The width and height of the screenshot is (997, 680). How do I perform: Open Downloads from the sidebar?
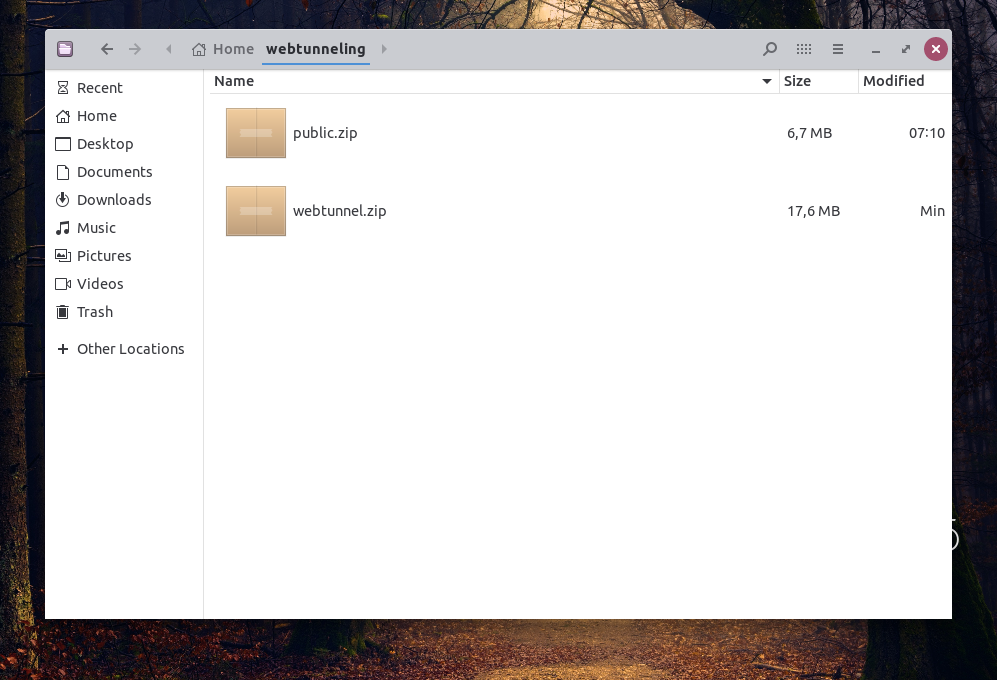click(x=113, y=199)
